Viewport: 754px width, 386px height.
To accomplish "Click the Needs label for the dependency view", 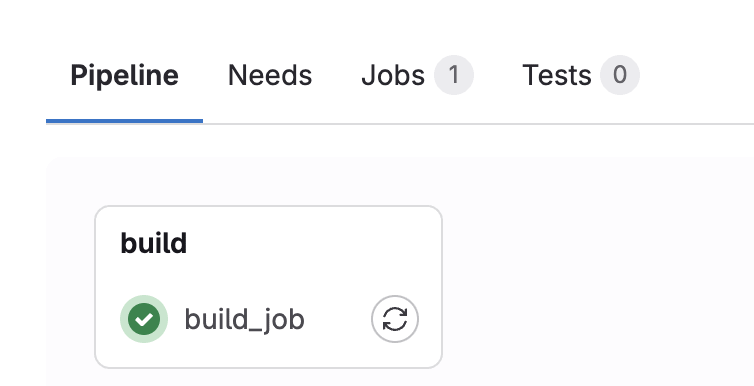I will coord(270,75).
